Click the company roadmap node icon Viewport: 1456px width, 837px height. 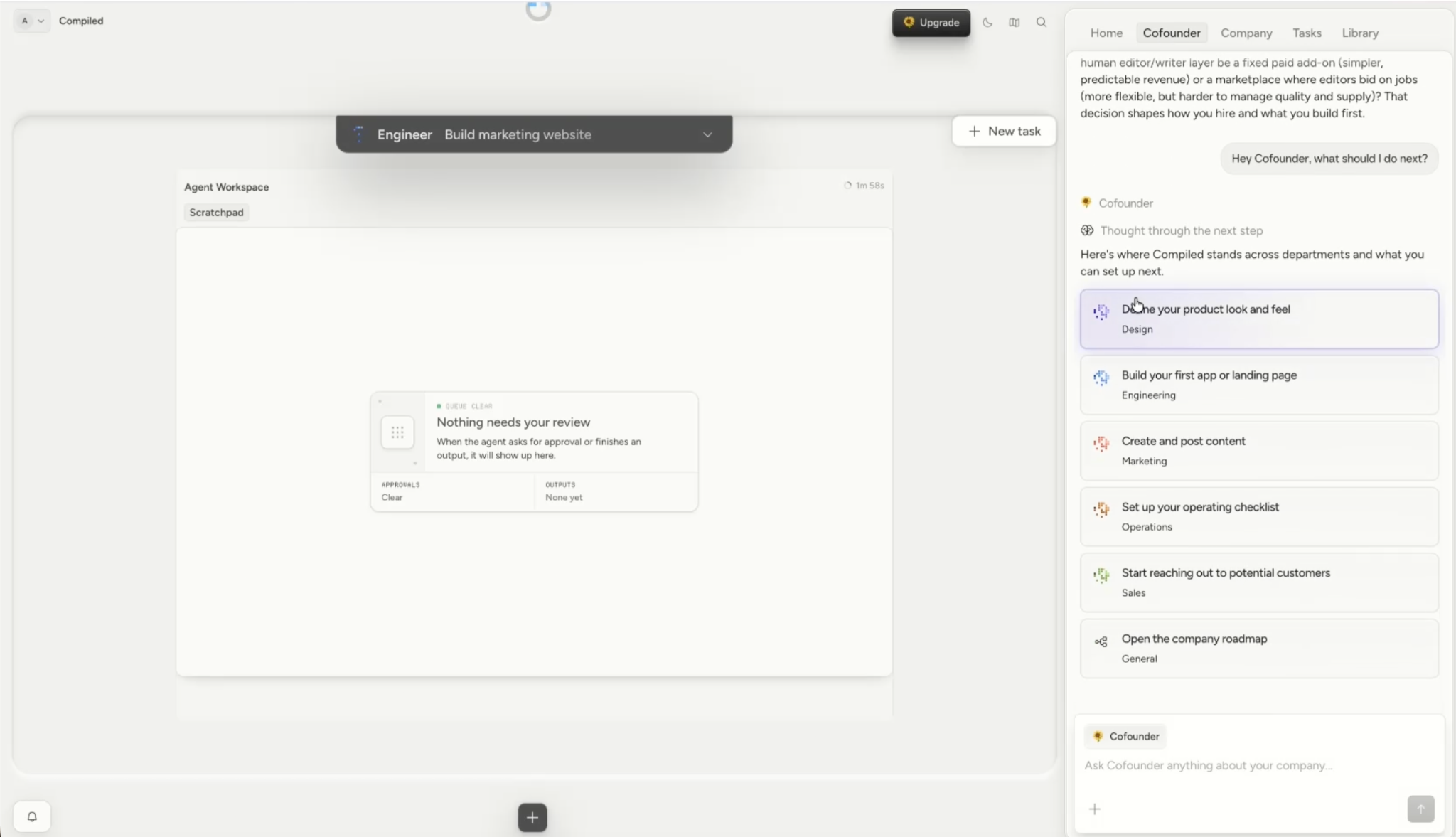coord(1101,641)
